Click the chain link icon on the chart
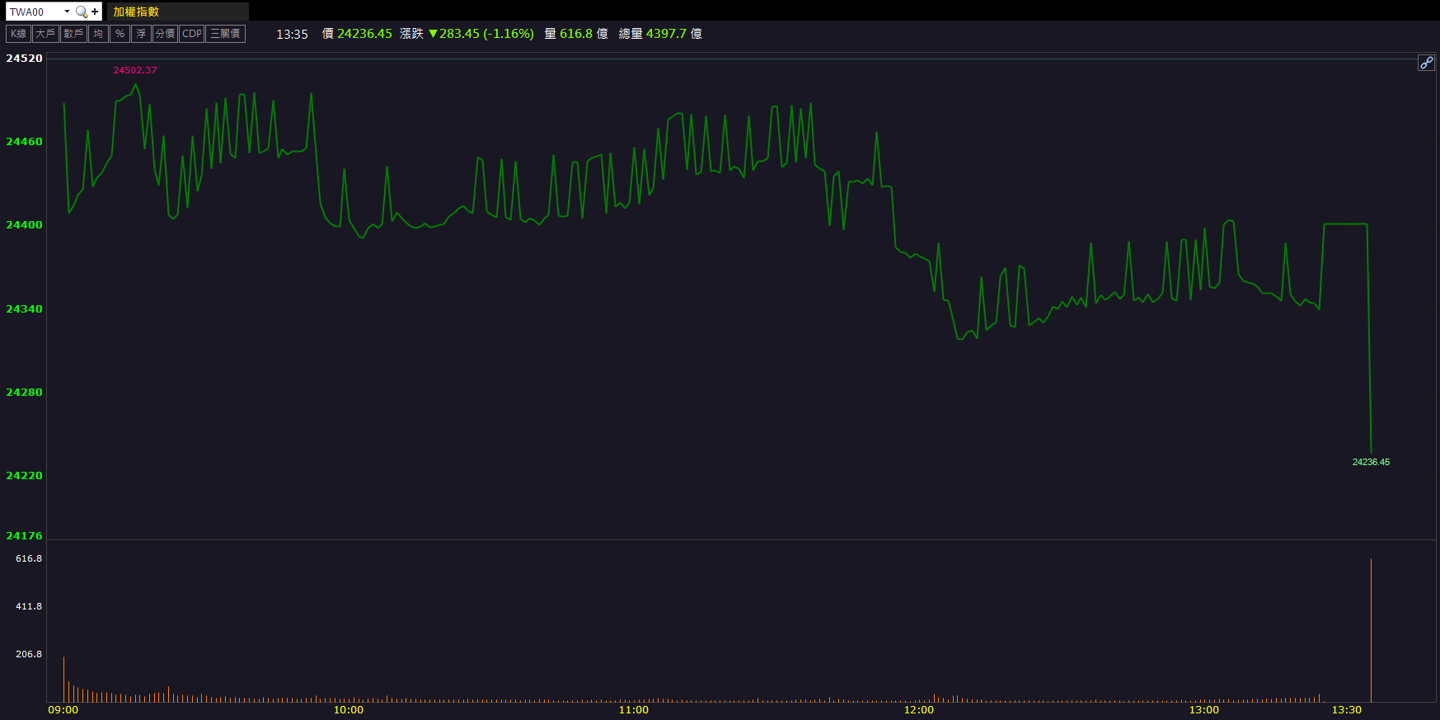 click(x=1426, y=63)
